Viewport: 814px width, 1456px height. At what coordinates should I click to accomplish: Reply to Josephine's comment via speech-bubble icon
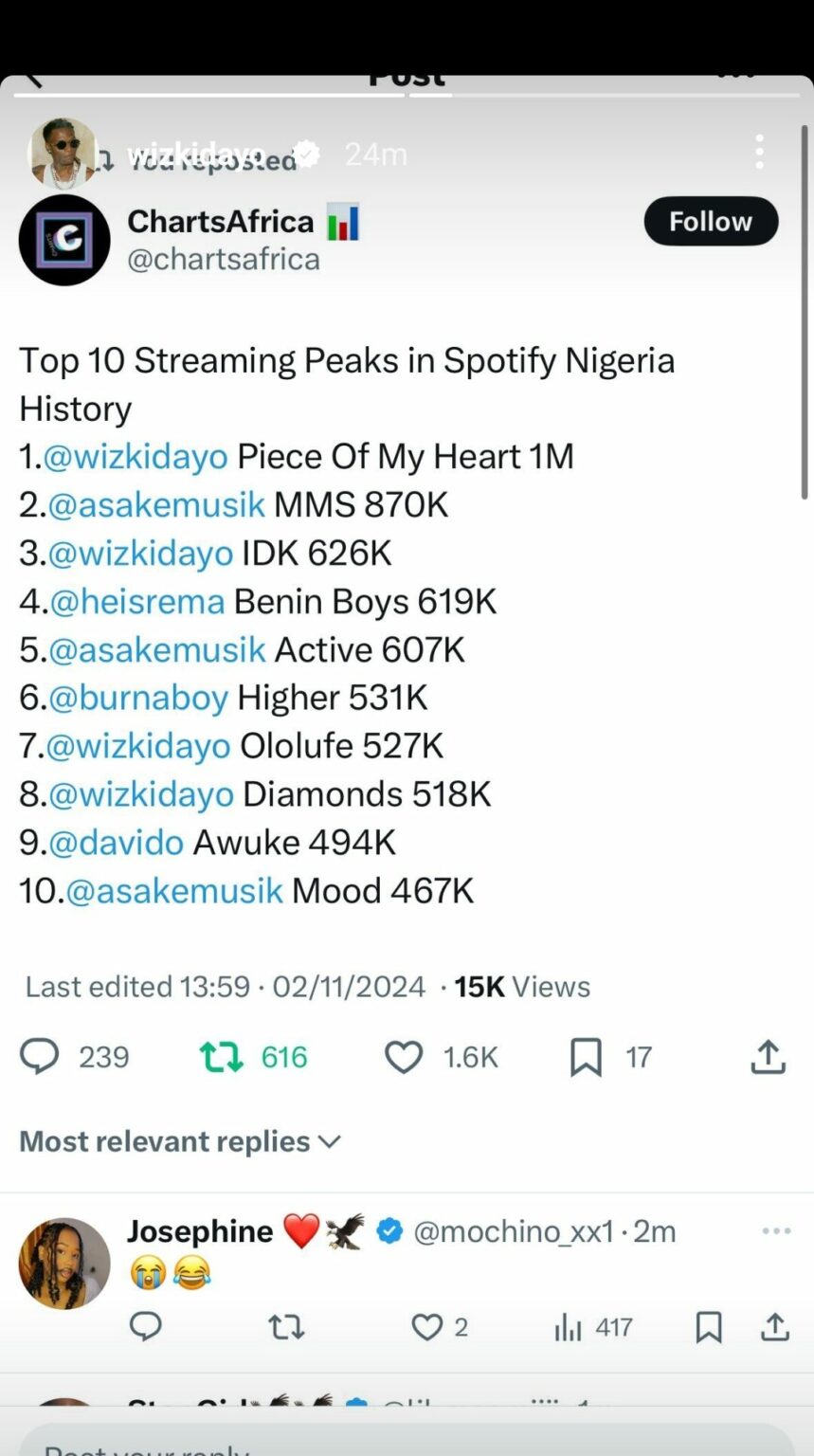point(145,1326)
